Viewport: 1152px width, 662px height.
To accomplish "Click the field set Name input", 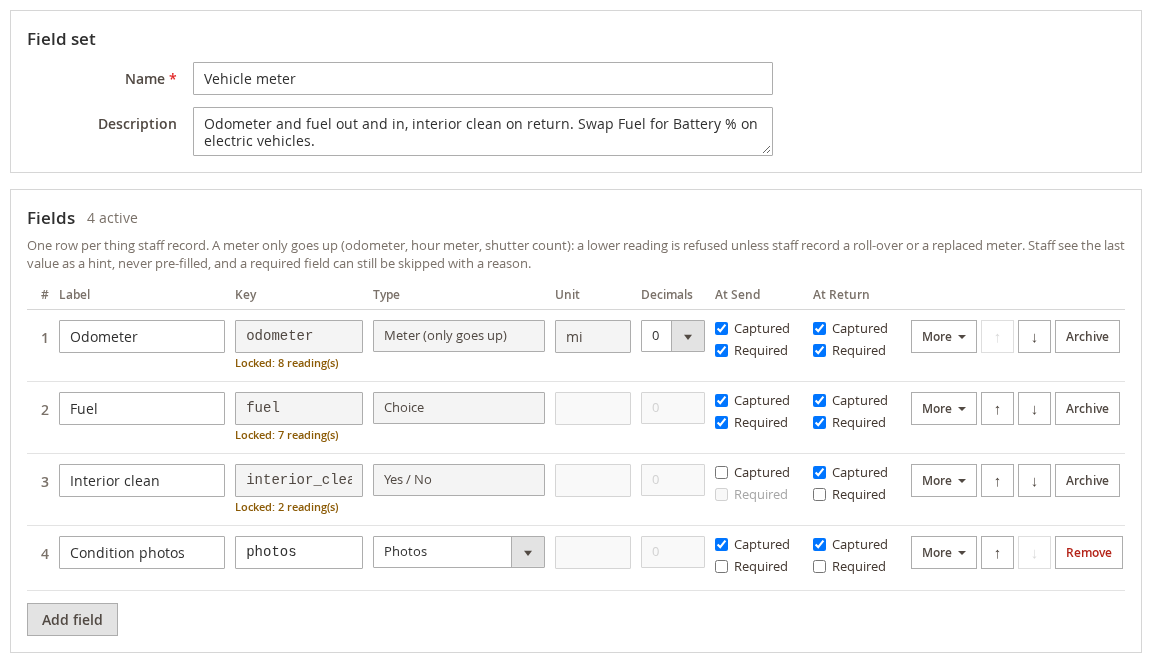I will [x=483, y=79].
